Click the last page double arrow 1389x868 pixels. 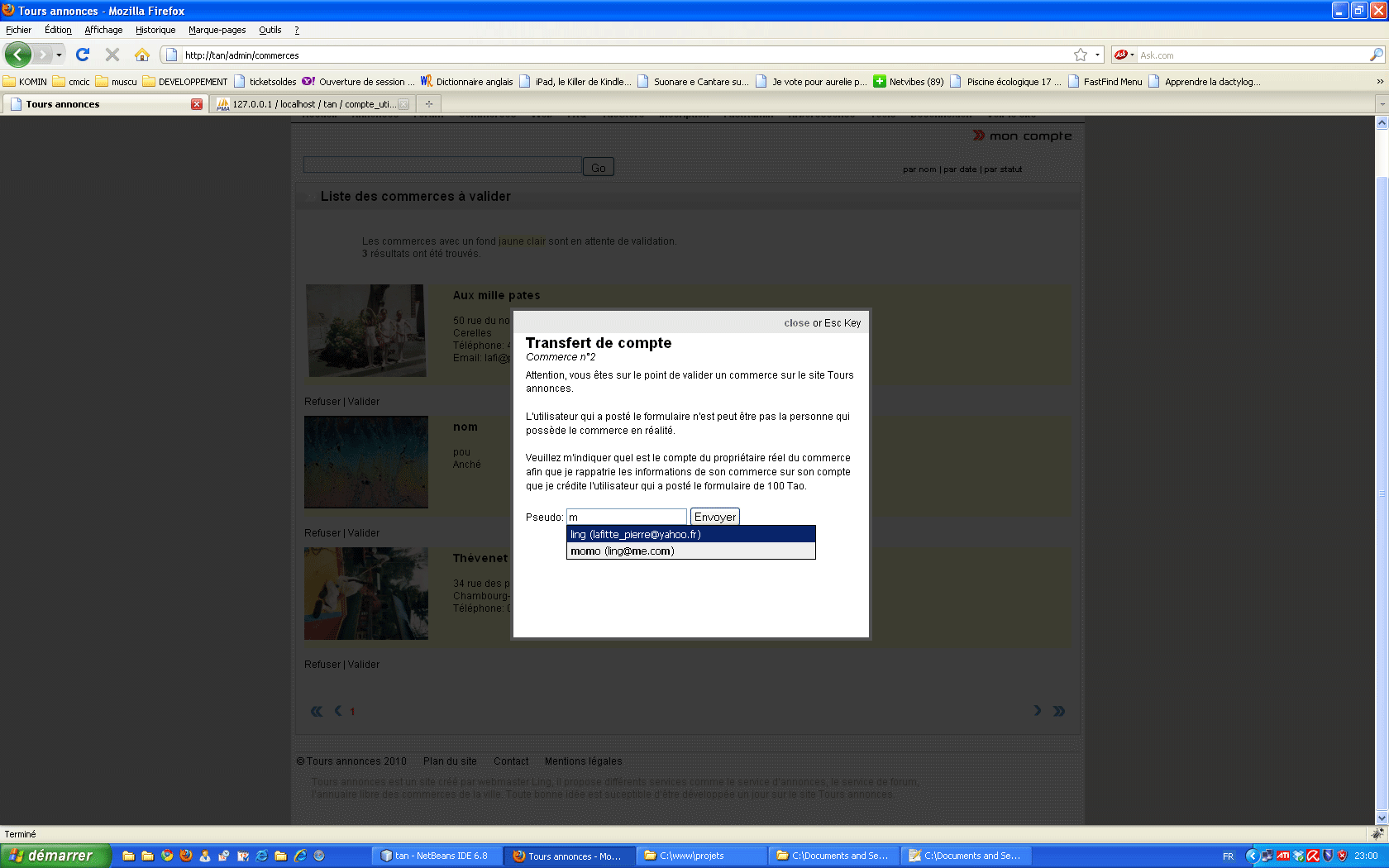coord(1059,711)
